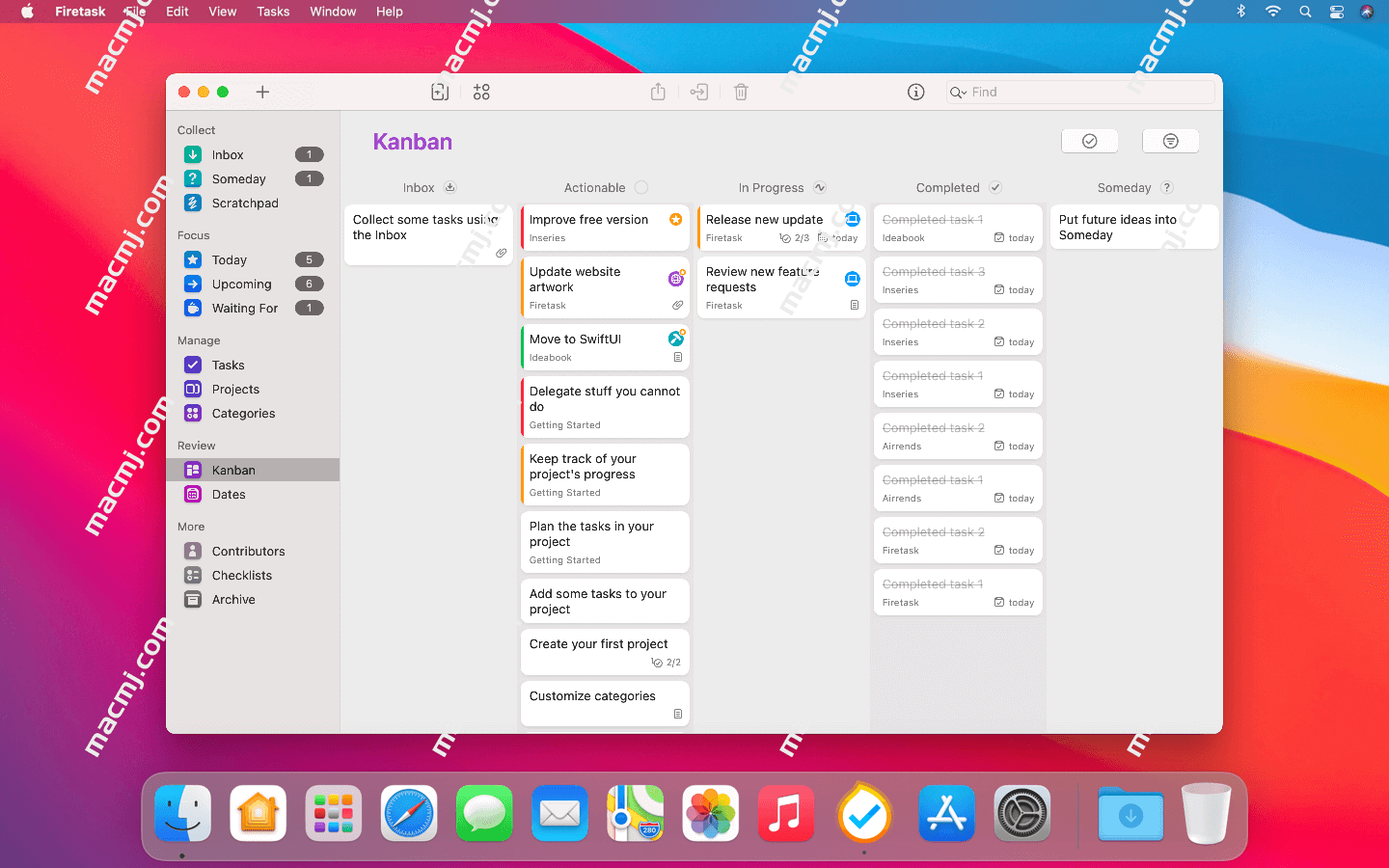Screen dimensions: 1389x868
Task: Click the filter button in Kanban header
Action: 1171,141
